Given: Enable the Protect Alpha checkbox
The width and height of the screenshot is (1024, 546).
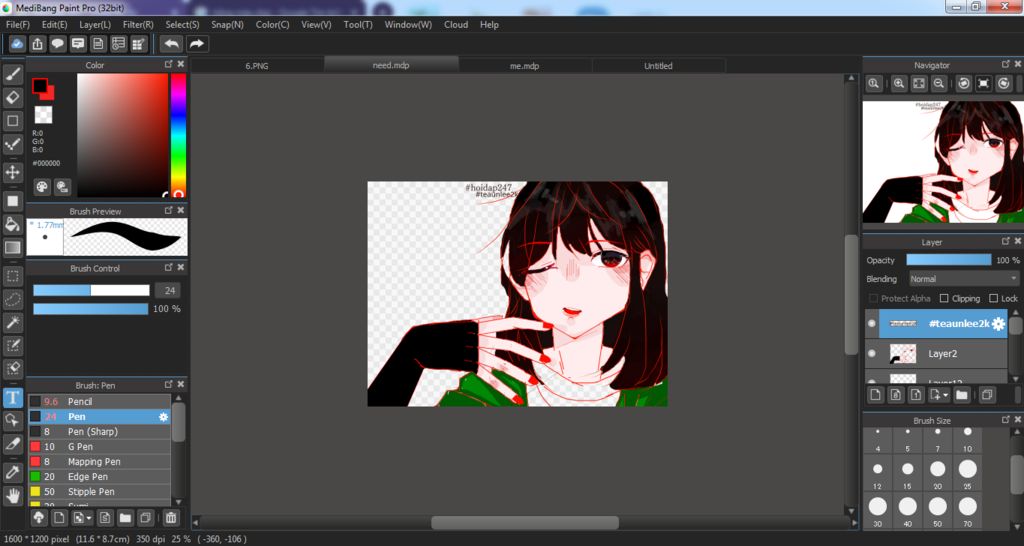Looking at the screenshot, I should pyautogui.click(x=873, y=298).
